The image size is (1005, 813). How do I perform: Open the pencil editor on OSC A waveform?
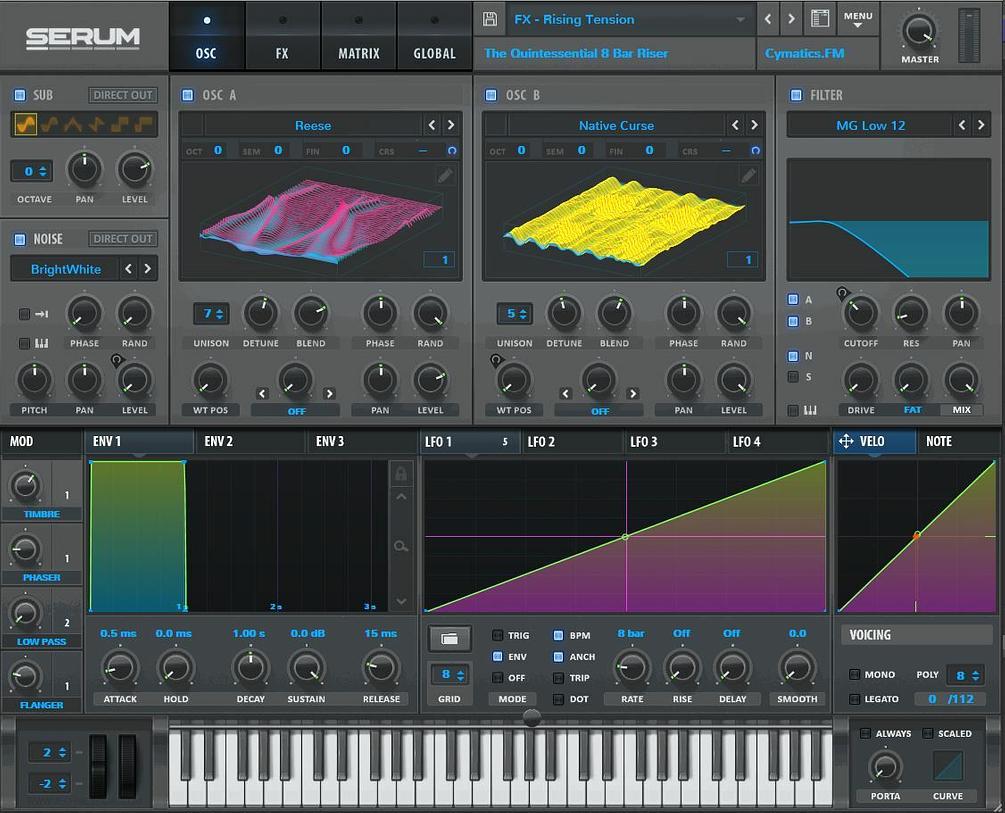(x=444, y=173)
